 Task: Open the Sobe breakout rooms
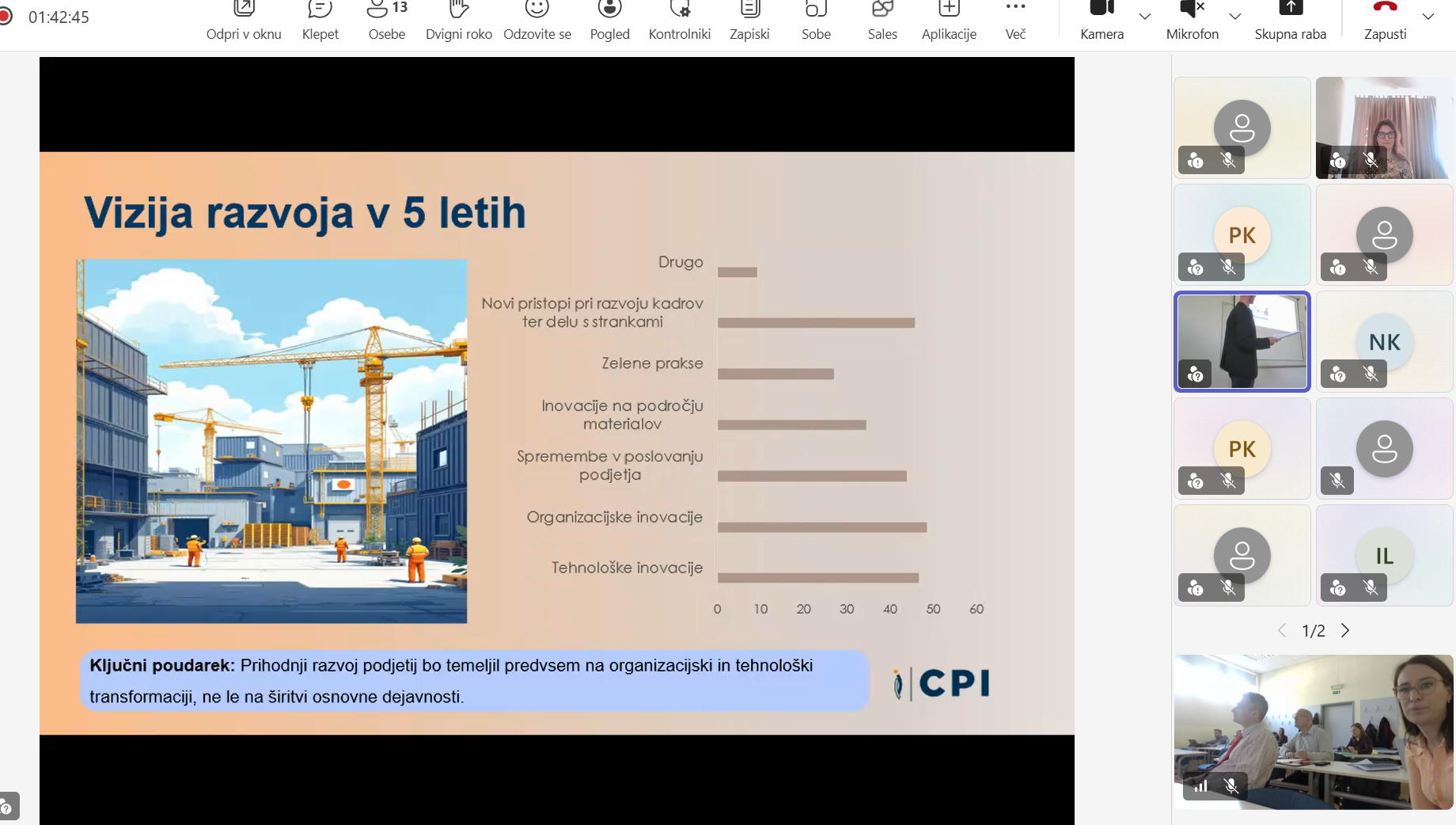[x=816, y=20]
